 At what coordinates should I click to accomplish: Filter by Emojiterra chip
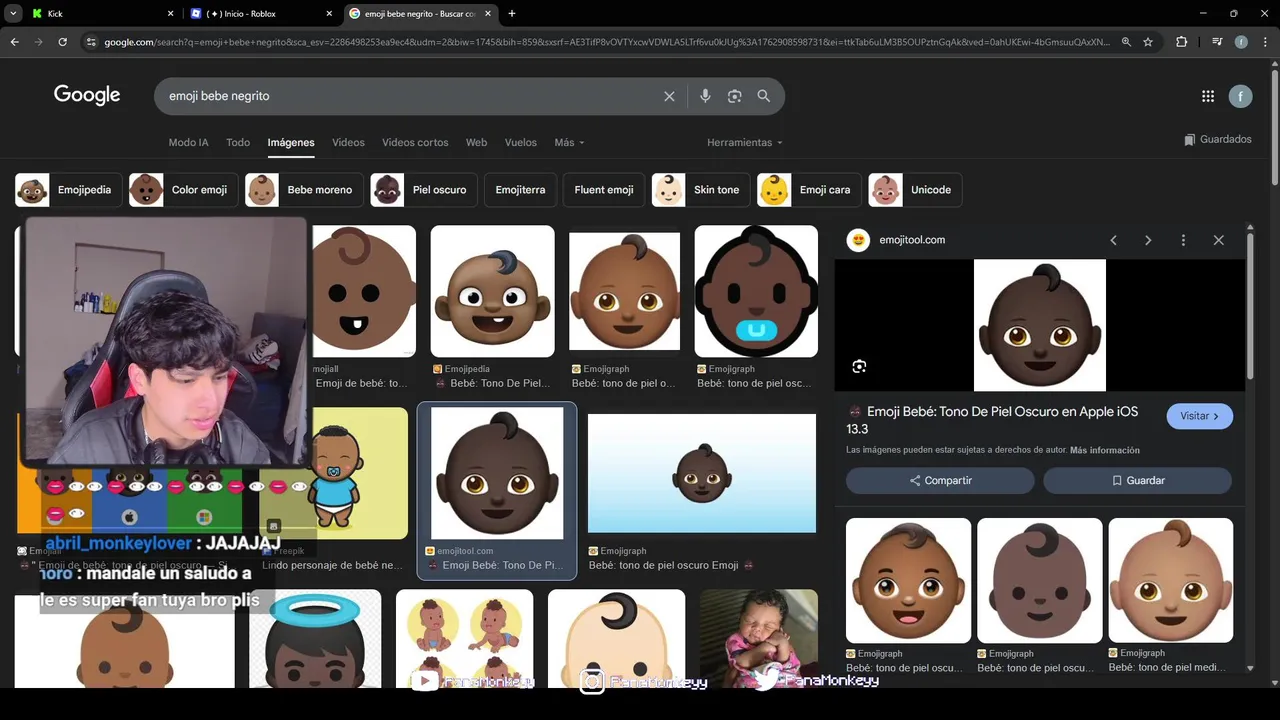point(520,190)
